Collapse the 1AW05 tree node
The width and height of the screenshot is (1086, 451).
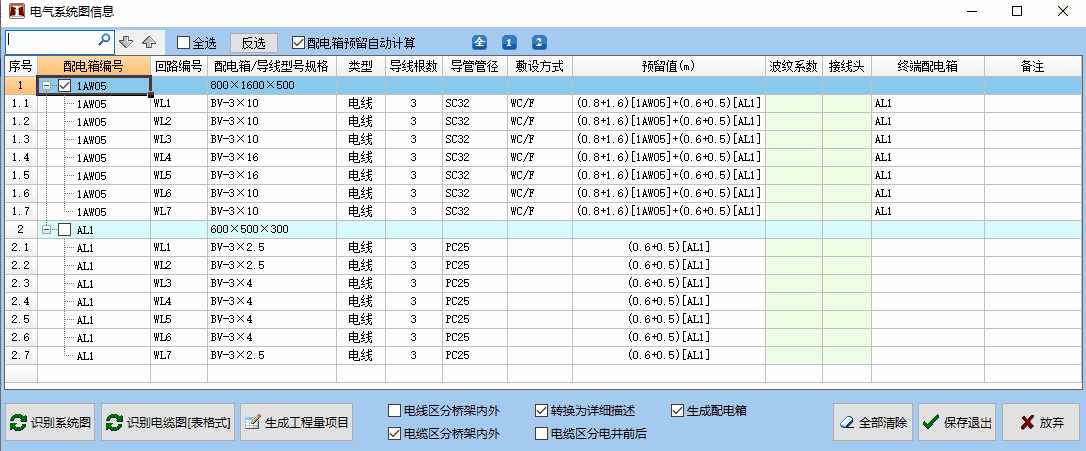coord(46,86)
